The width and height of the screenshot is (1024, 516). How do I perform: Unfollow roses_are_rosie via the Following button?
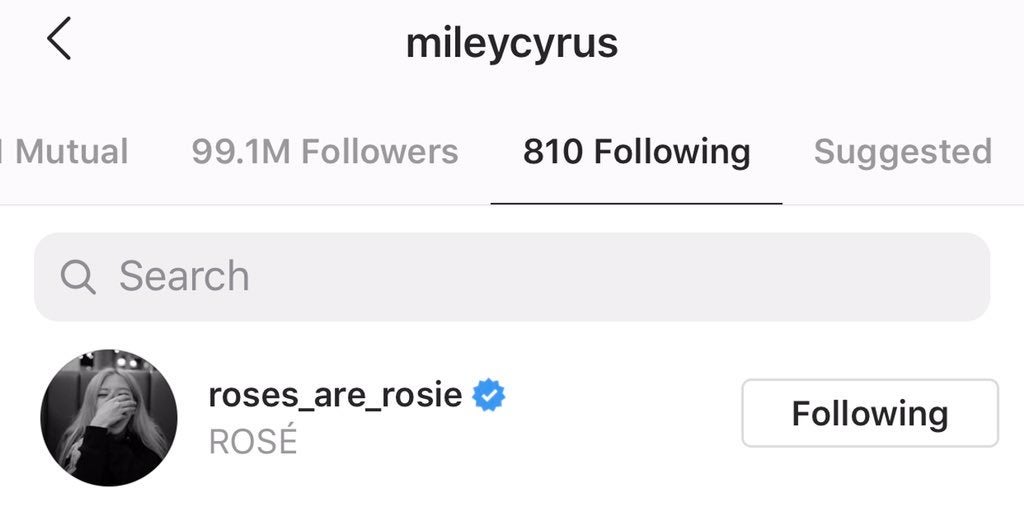tap(870, 413)
